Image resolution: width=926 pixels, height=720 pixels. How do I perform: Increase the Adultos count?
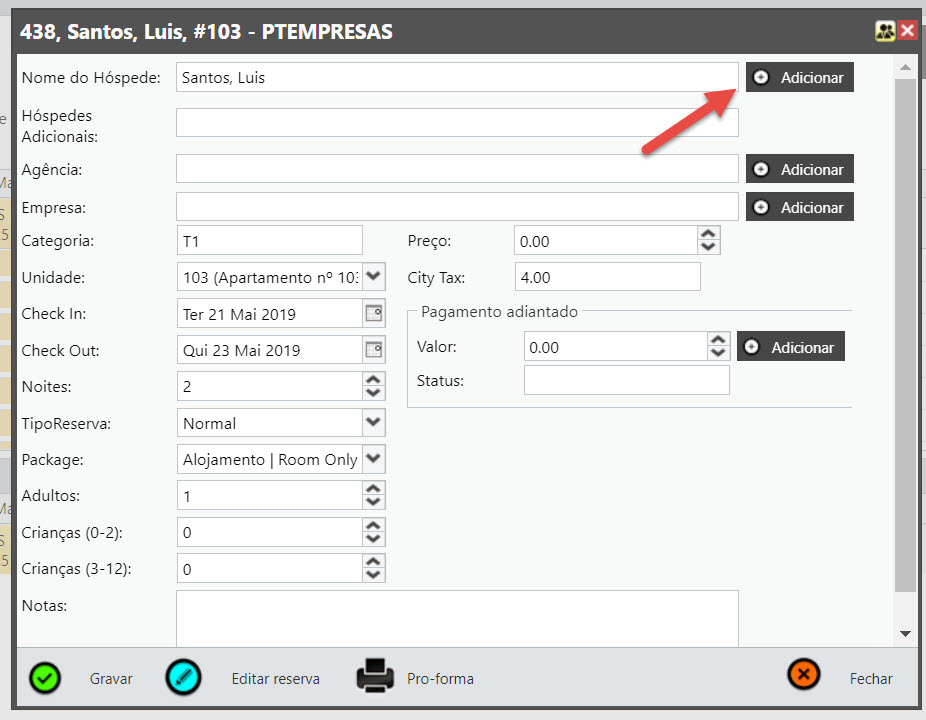coord(373,489)
